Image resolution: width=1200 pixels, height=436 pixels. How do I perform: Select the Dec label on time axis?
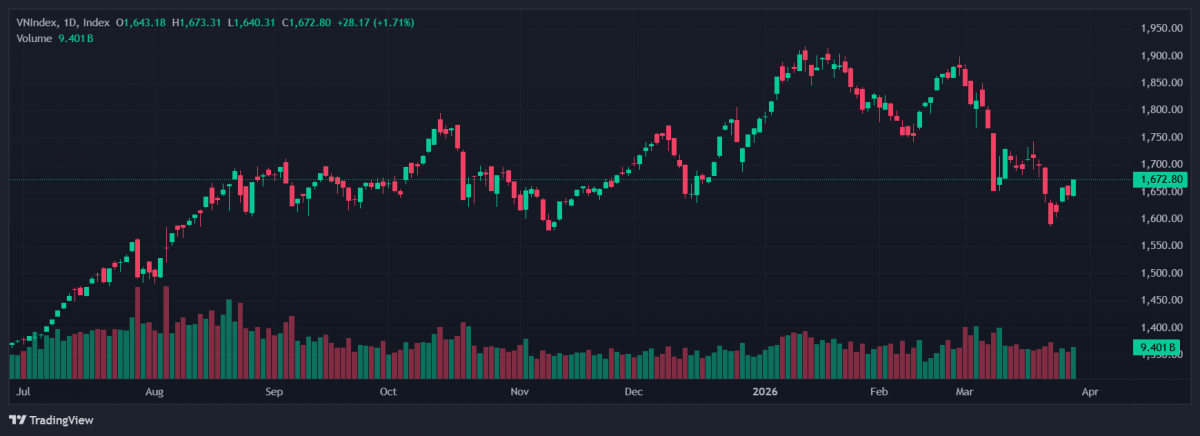(632, 393)
